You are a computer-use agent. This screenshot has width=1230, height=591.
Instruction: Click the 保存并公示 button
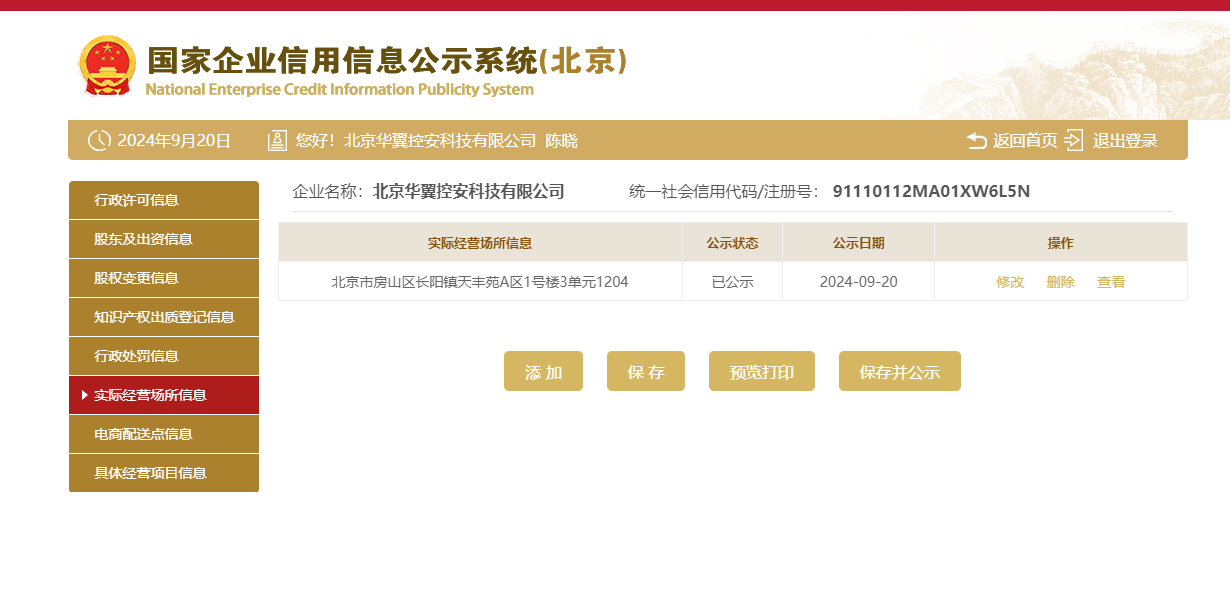click(x=900, y=371)
